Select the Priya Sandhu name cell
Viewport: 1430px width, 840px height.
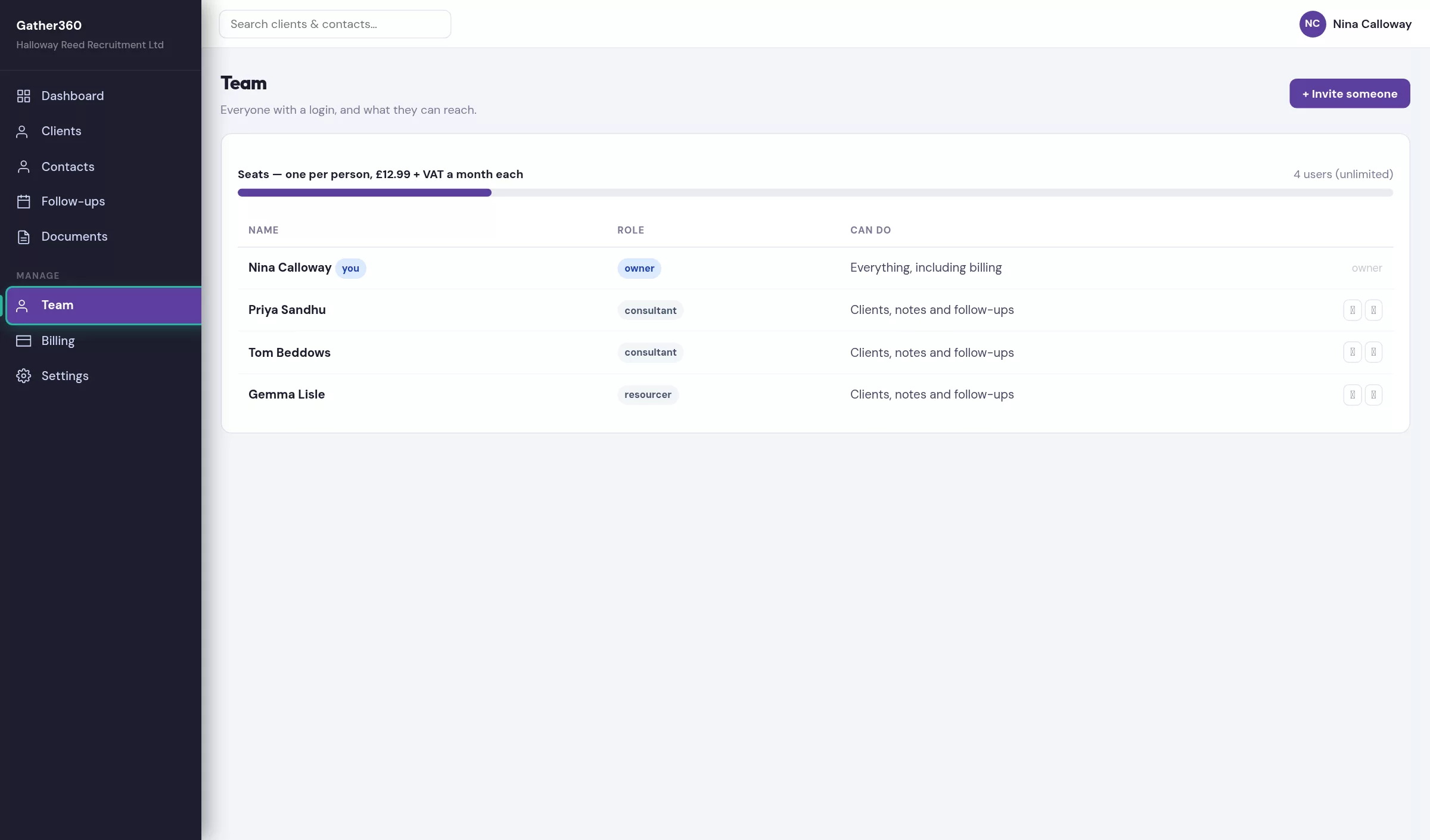[x=287, y=310]
